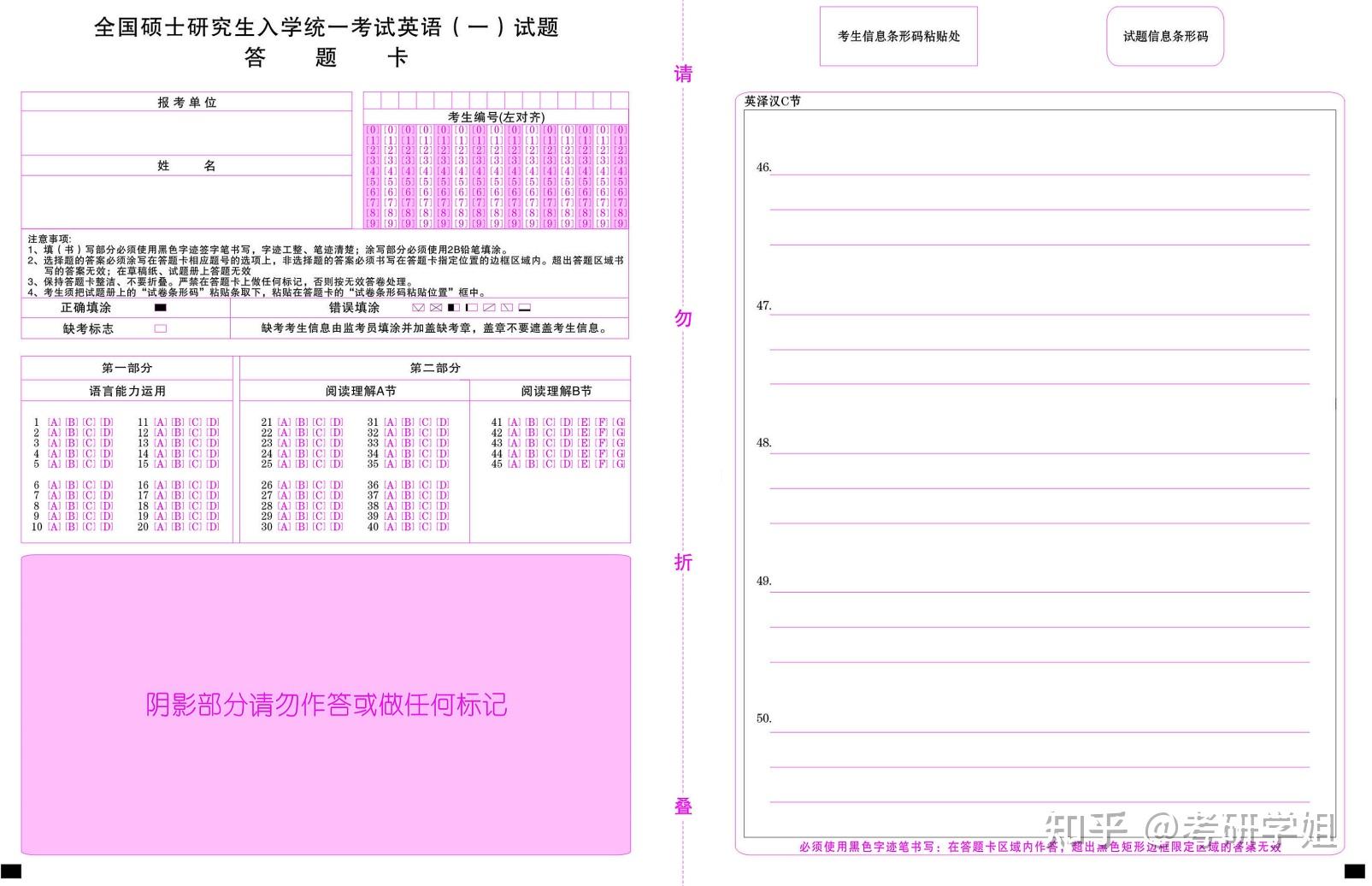Fill bubble [D] for question 5
This screenshot has width=1372, height=886.
107,464
